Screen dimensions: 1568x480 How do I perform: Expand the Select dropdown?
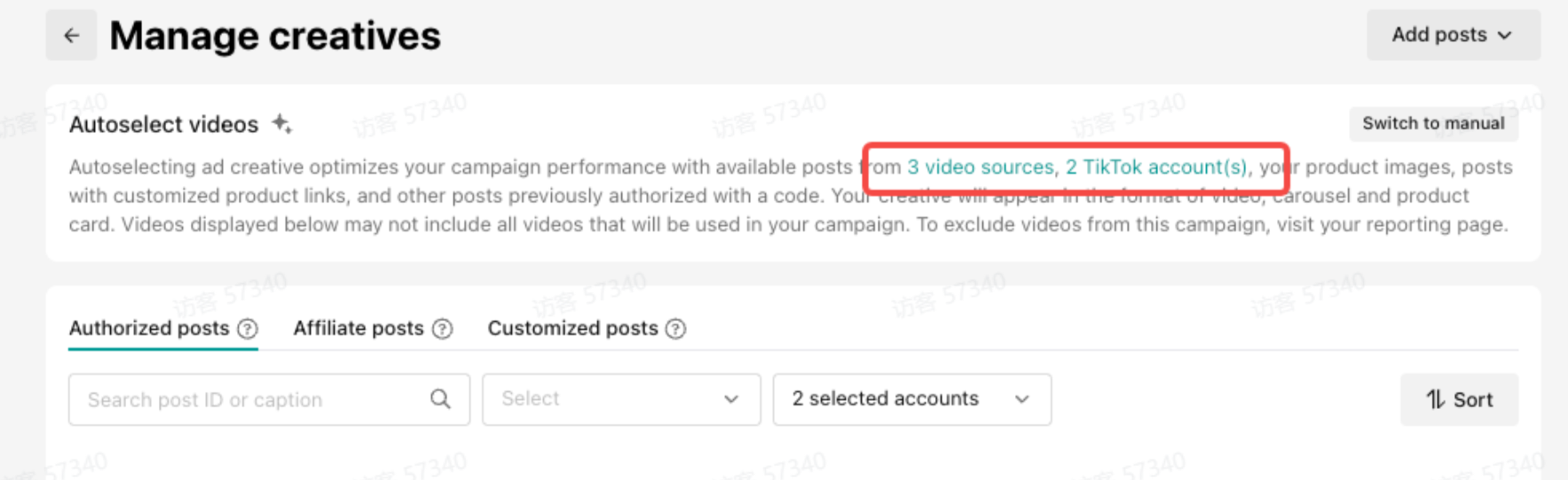pos(620,399)
